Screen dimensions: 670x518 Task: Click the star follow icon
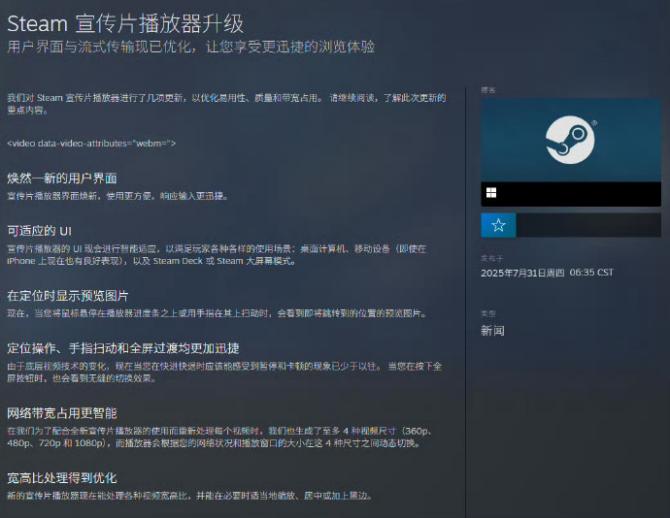click(498, 225)
